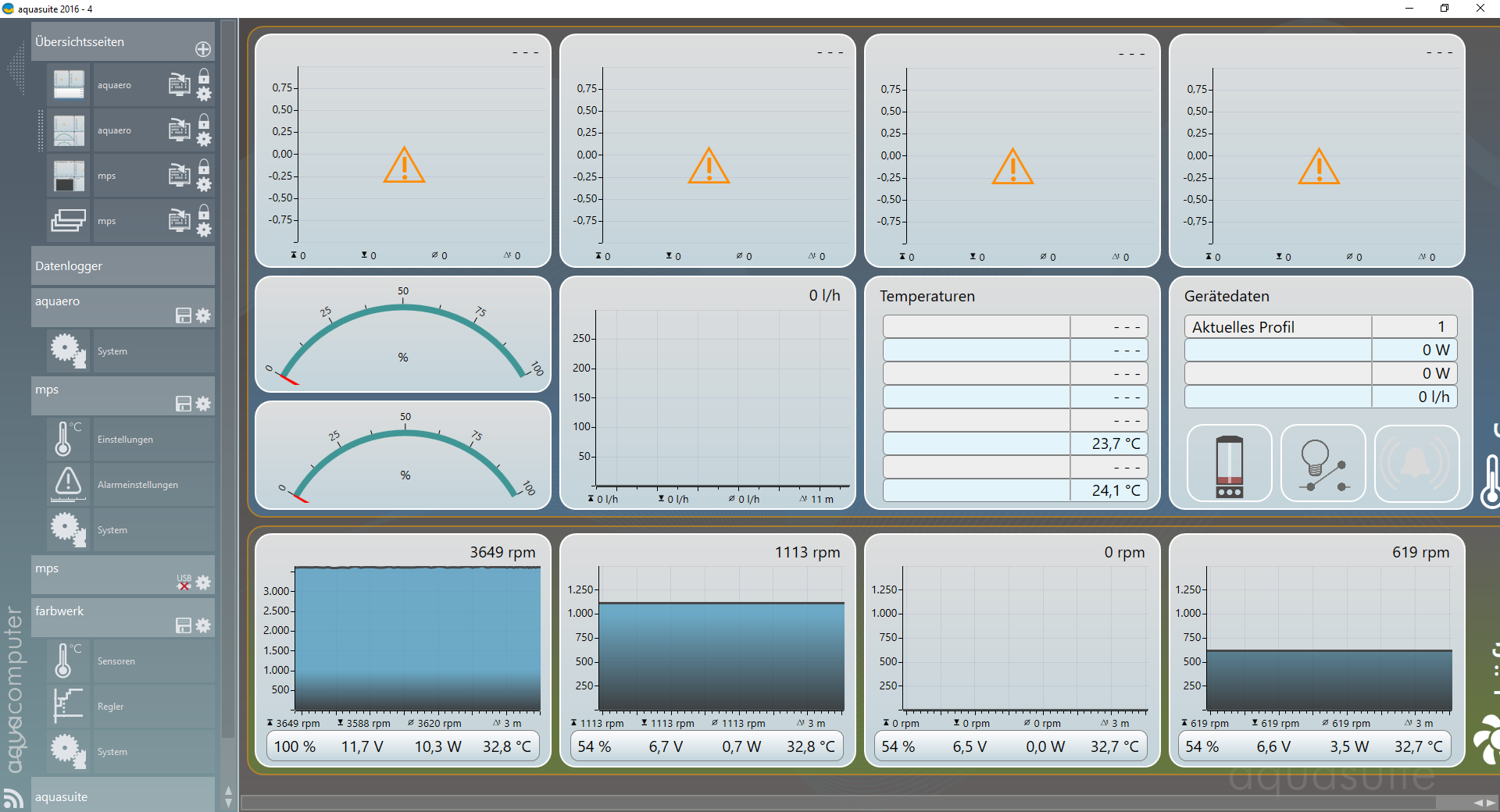The image size is (1500, 812).
Task: Click the USB disconnected icon on mps
Action: [x=184, y=582]
